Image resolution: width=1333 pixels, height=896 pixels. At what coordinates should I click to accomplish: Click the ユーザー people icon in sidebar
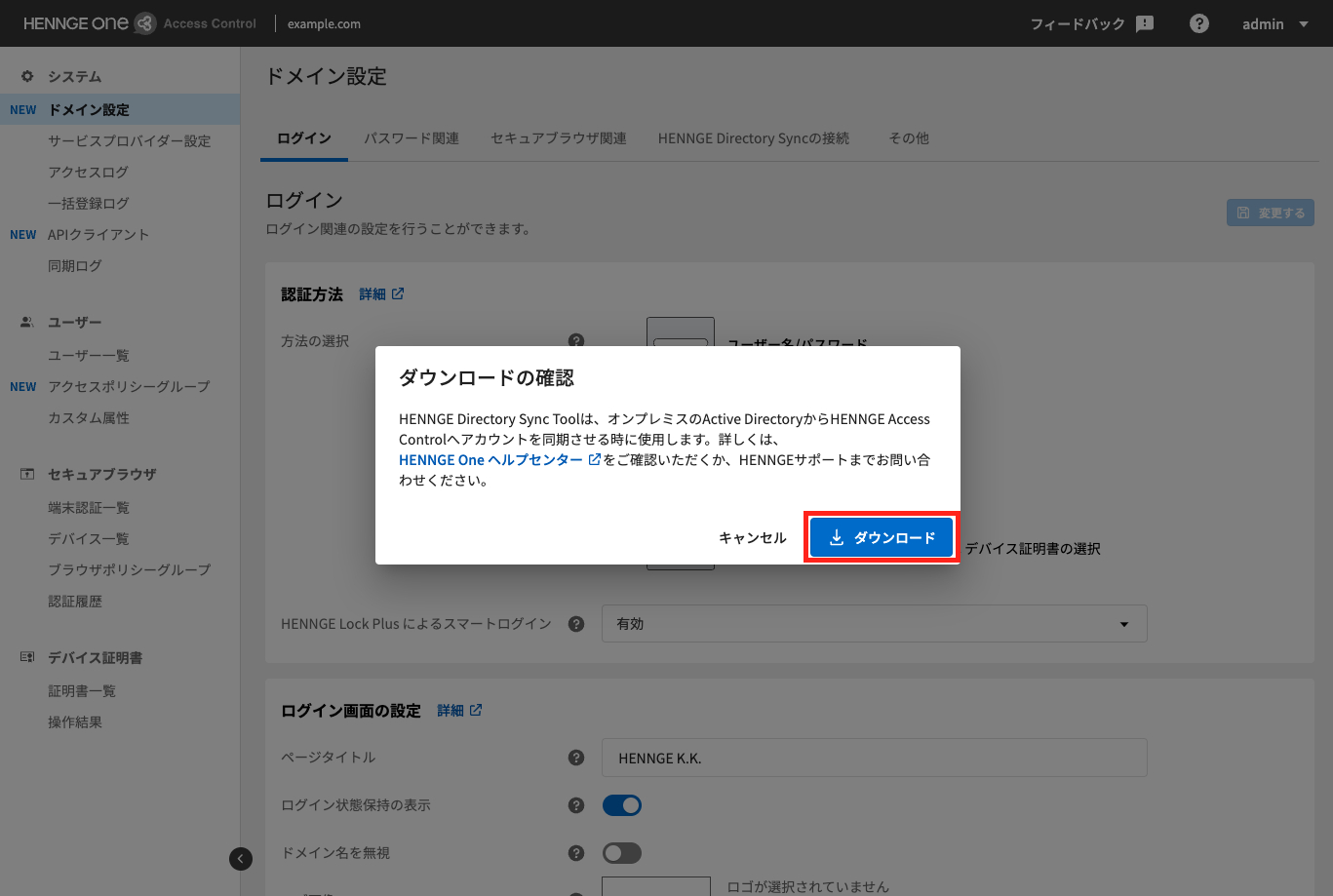click(27, 322)
